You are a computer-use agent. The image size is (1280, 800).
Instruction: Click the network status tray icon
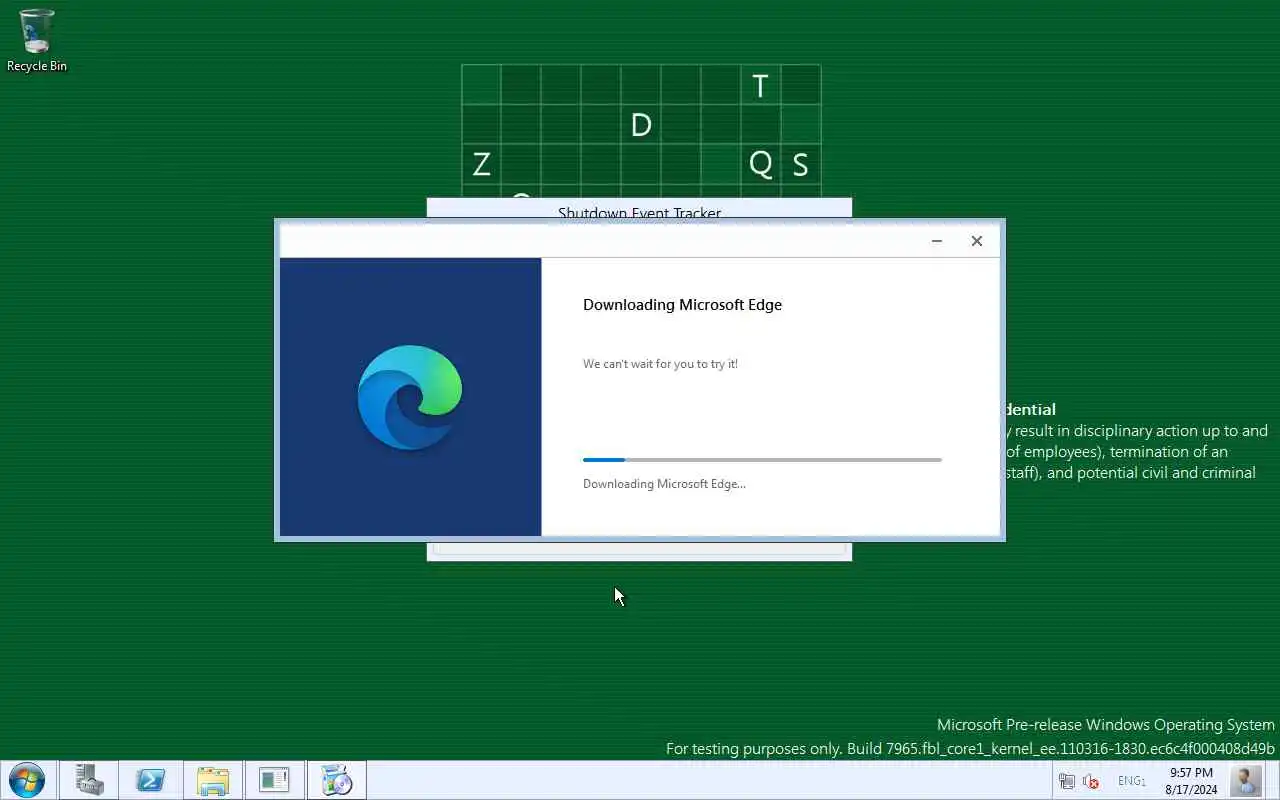(x=1067, y=781)
